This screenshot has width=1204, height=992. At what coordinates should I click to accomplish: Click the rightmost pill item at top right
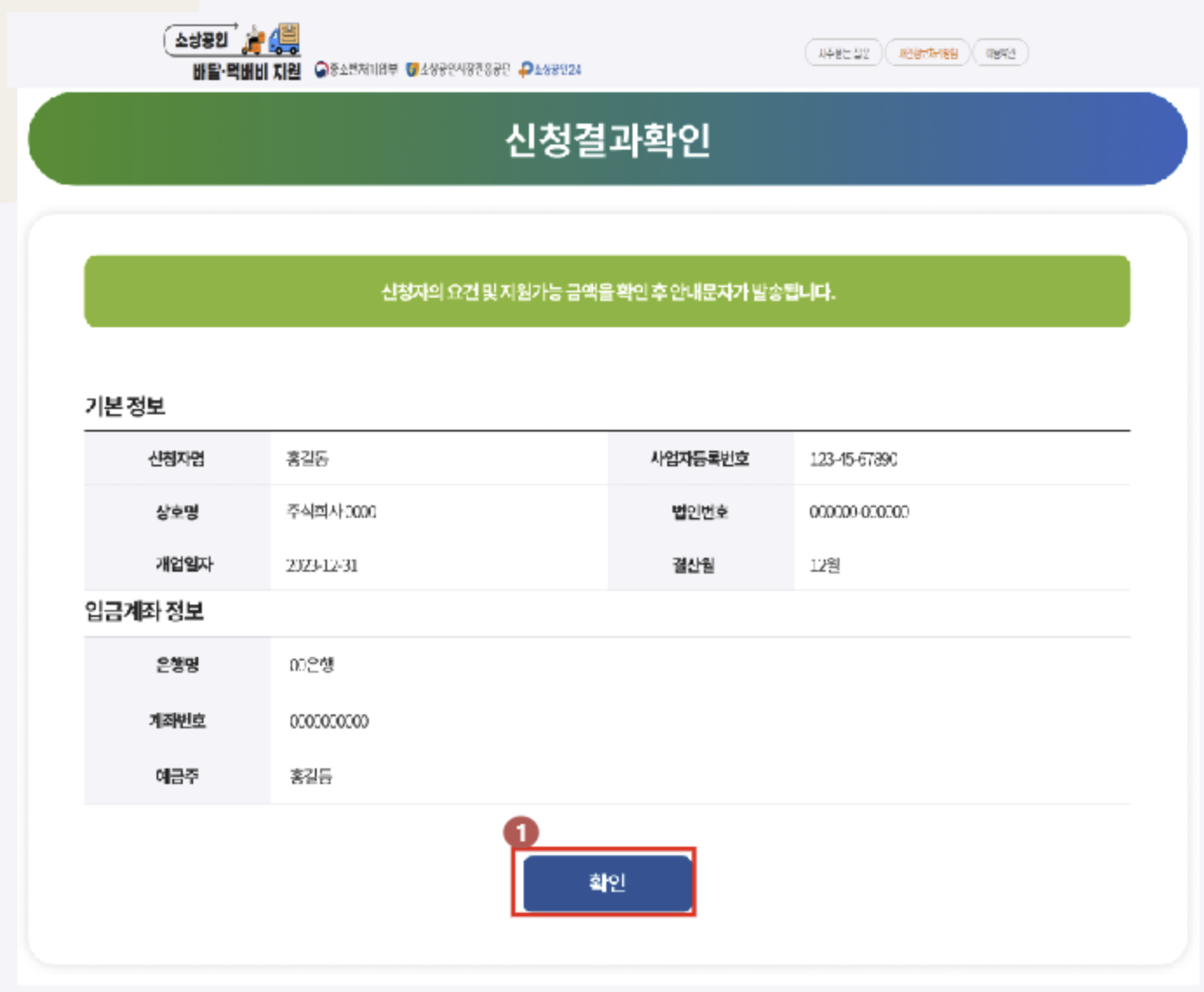click(x=1000, y=53)
